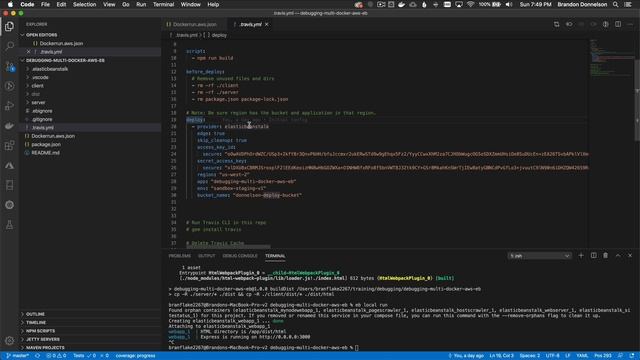Open errors and warnings count in status bar
Viewport: 640px width, 360px height.
click(56, 356)
